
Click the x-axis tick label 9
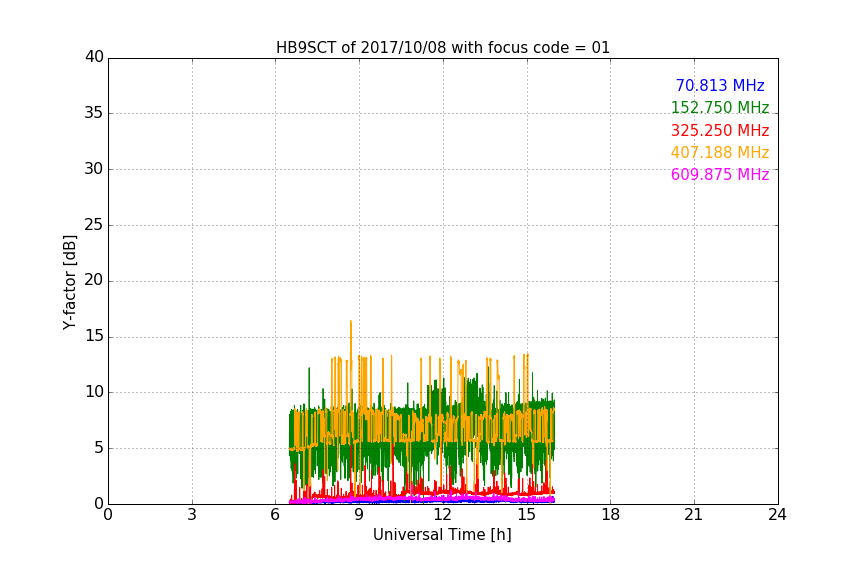(359, 515)
